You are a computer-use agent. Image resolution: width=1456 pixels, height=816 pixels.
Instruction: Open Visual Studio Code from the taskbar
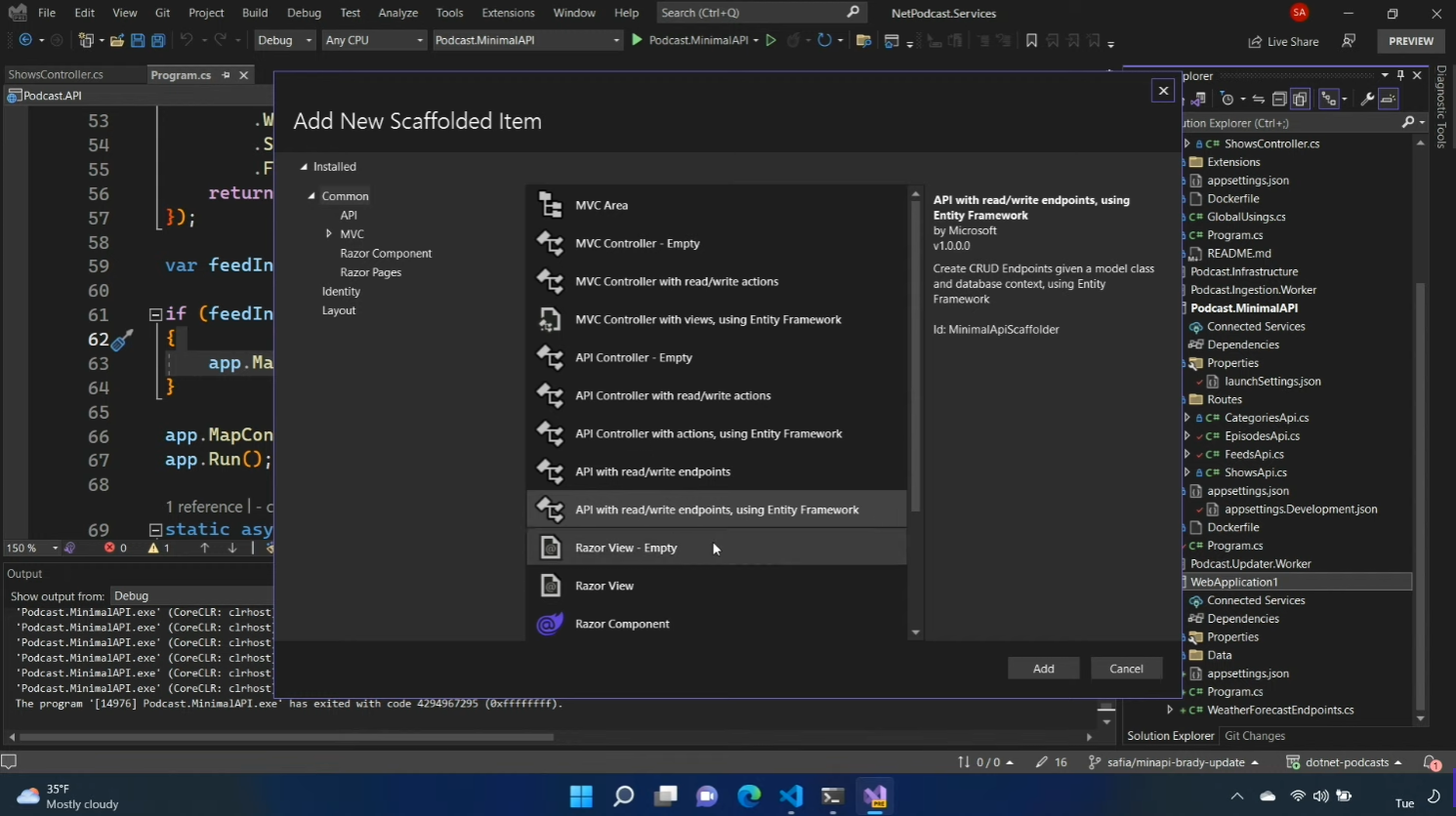(791, 796)
